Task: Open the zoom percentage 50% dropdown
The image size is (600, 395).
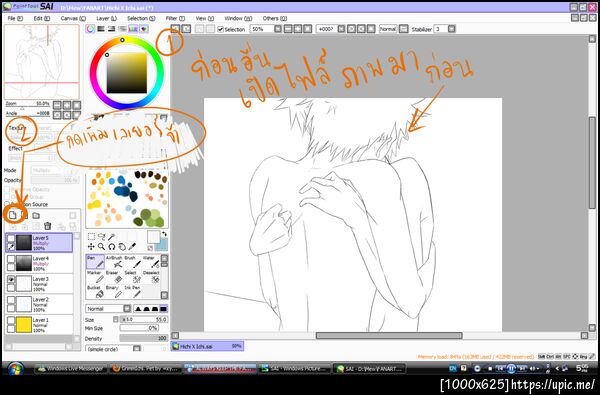Action: click(278, 29)
